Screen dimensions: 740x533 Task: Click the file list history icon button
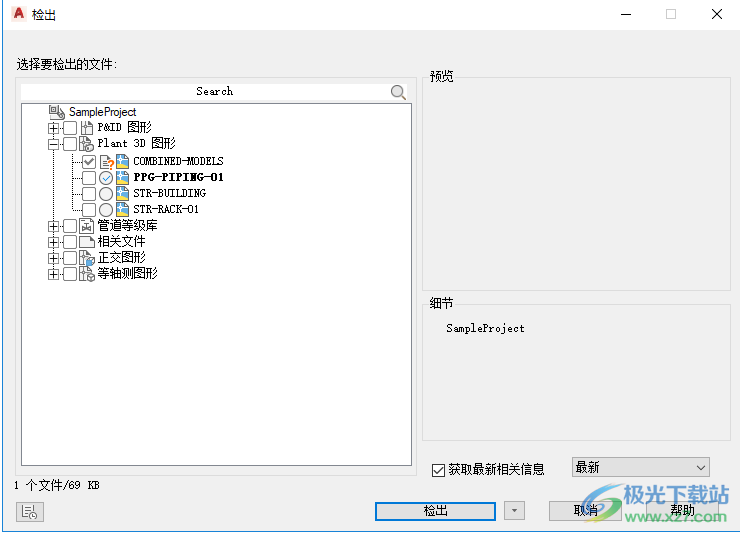coord(30,512)
